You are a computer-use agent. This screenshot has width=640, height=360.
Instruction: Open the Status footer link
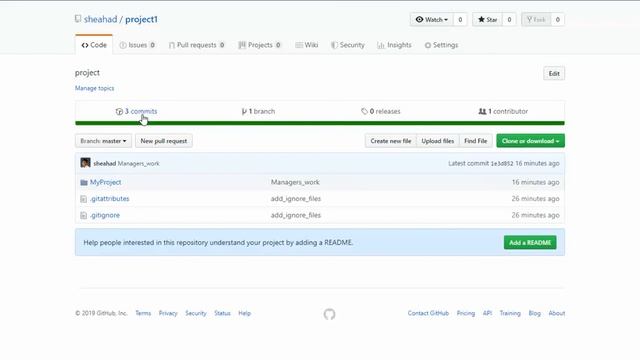click(x=222, y=313)
